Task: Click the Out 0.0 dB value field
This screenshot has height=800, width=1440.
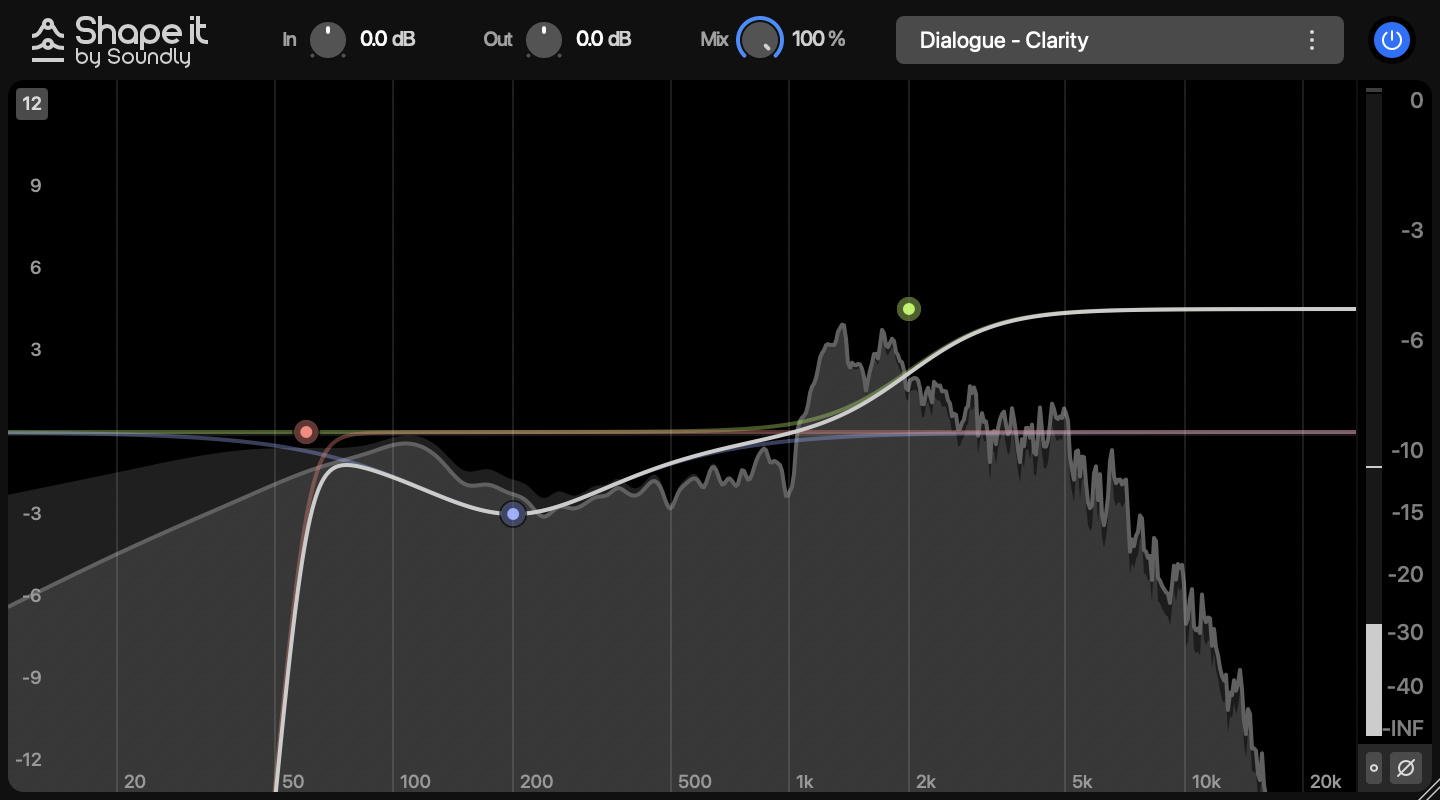Action: (x=604, y=39)
